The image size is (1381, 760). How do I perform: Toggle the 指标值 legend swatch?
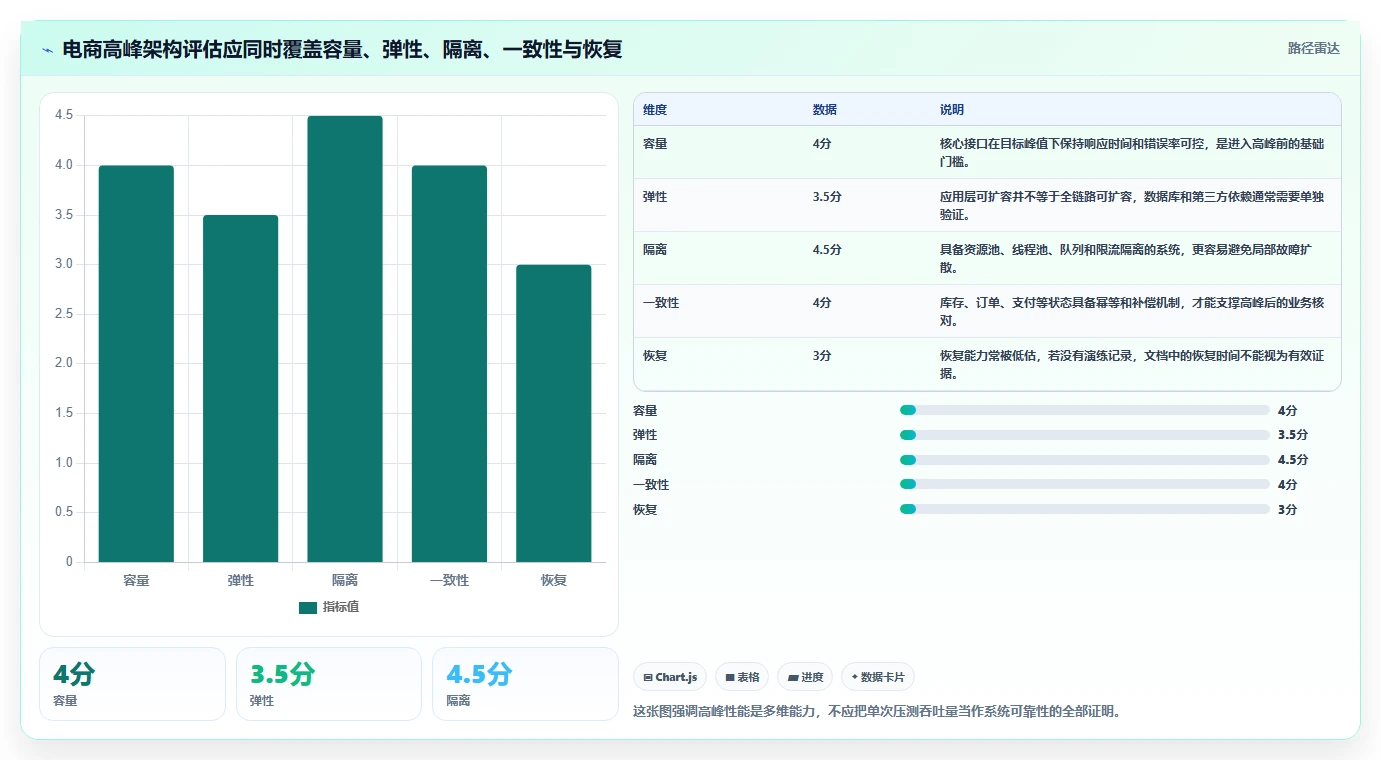click(x=308, y=607)
